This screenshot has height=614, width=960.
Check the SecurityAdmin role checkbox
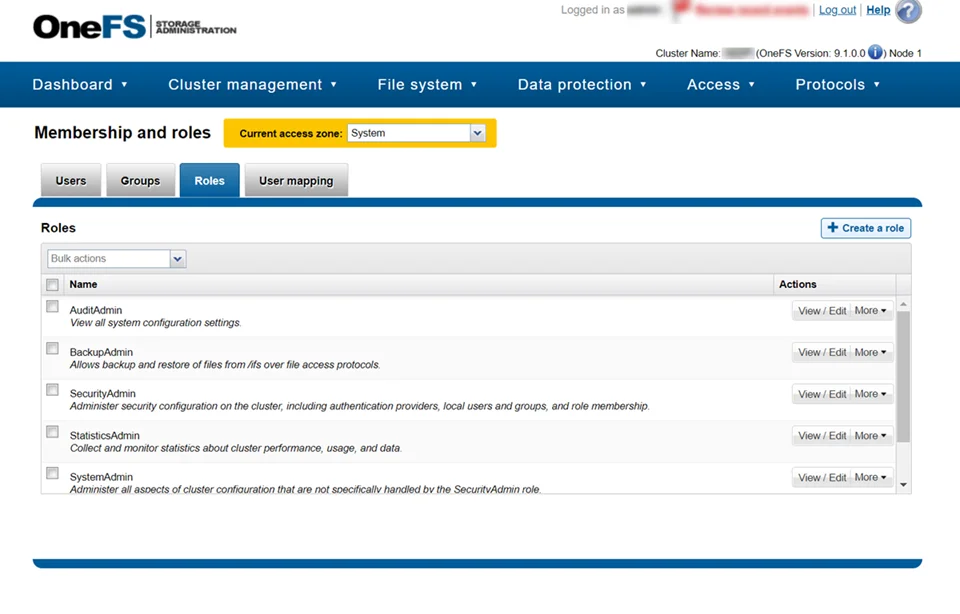[x=53, y=390]
